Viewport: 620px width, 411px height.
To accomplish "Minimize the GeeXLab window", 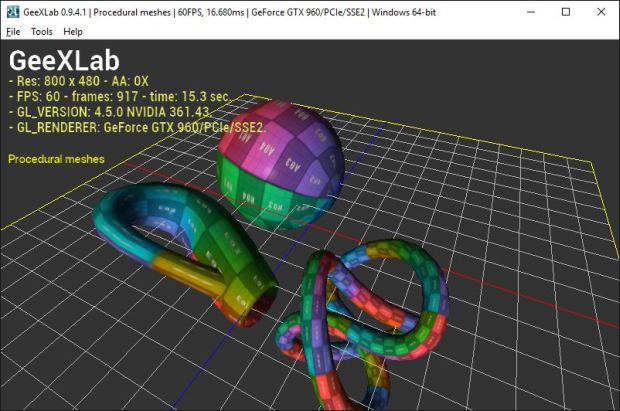I will (x=531, y=12).
